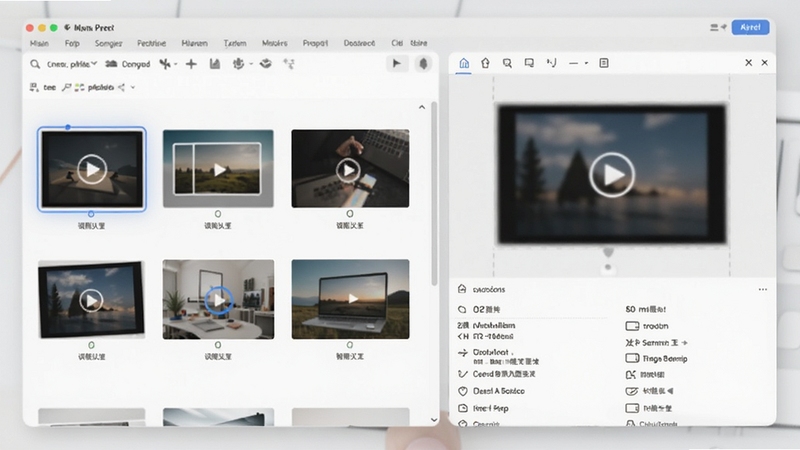Click the down chevron at the gallery bottom
800x450 pixels.
(434, 420)
